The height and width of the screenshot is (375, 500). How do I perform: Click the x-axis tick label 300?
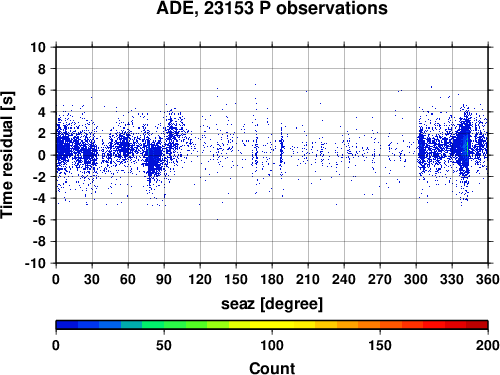coord(416,279)
